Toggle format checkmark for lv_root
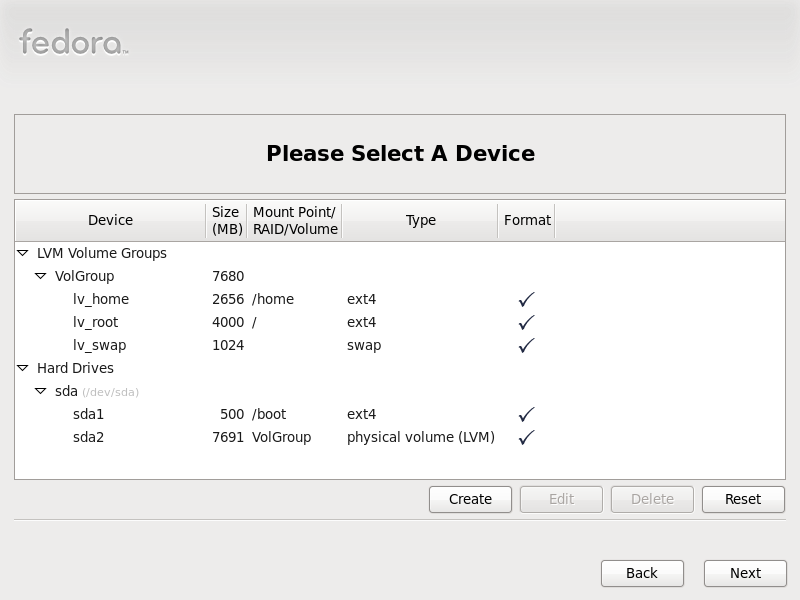Screen dimensions: 800x600 click(x=527, y=322)
